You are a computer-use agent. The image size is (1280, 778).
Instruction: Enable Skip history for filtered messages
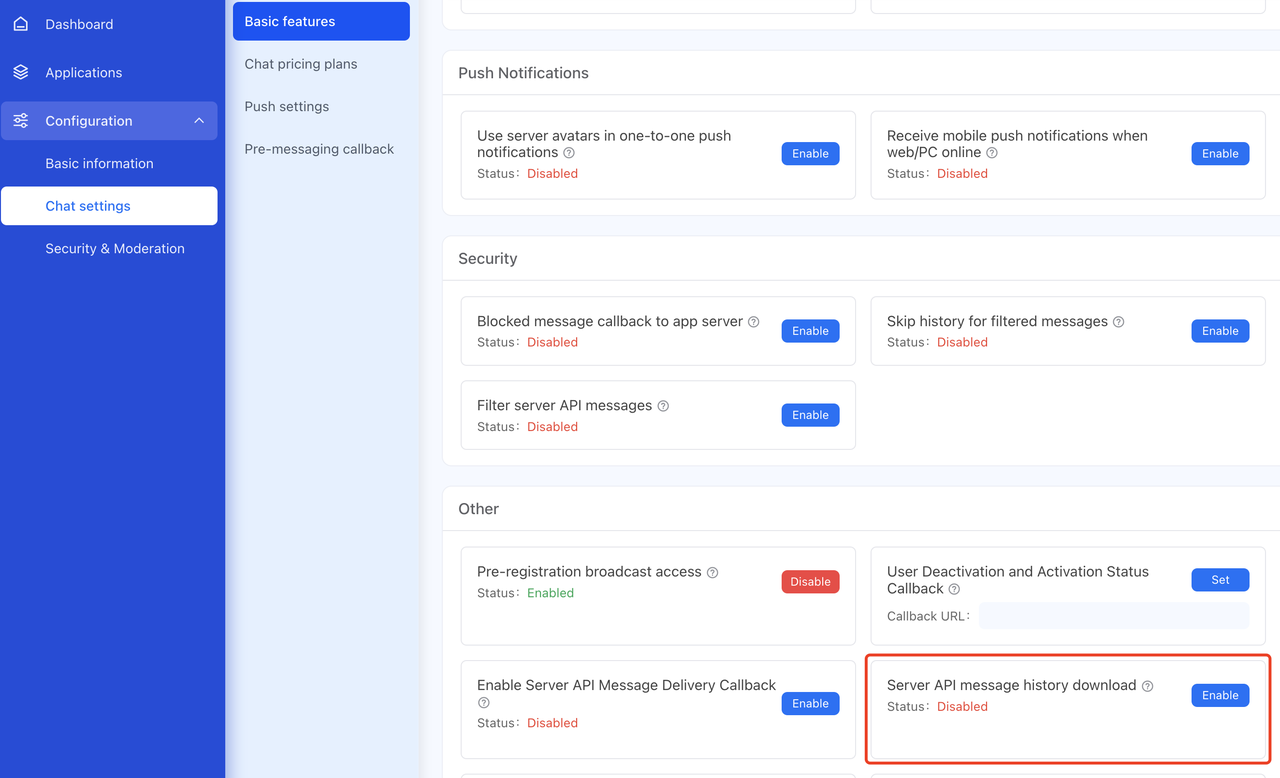point(1220,331)
